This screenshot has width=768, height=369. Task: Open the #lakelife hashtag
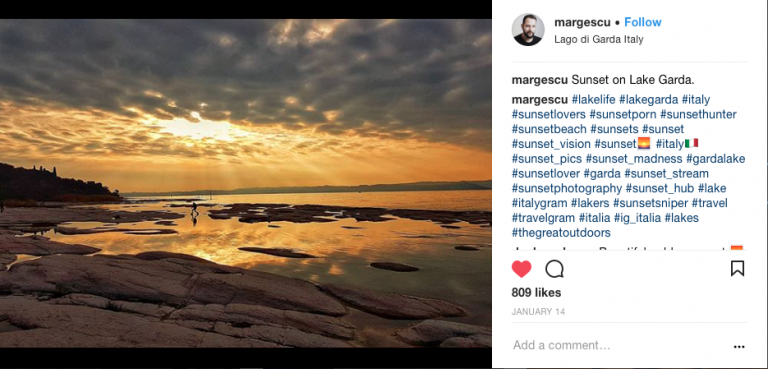tap(593, 100)
